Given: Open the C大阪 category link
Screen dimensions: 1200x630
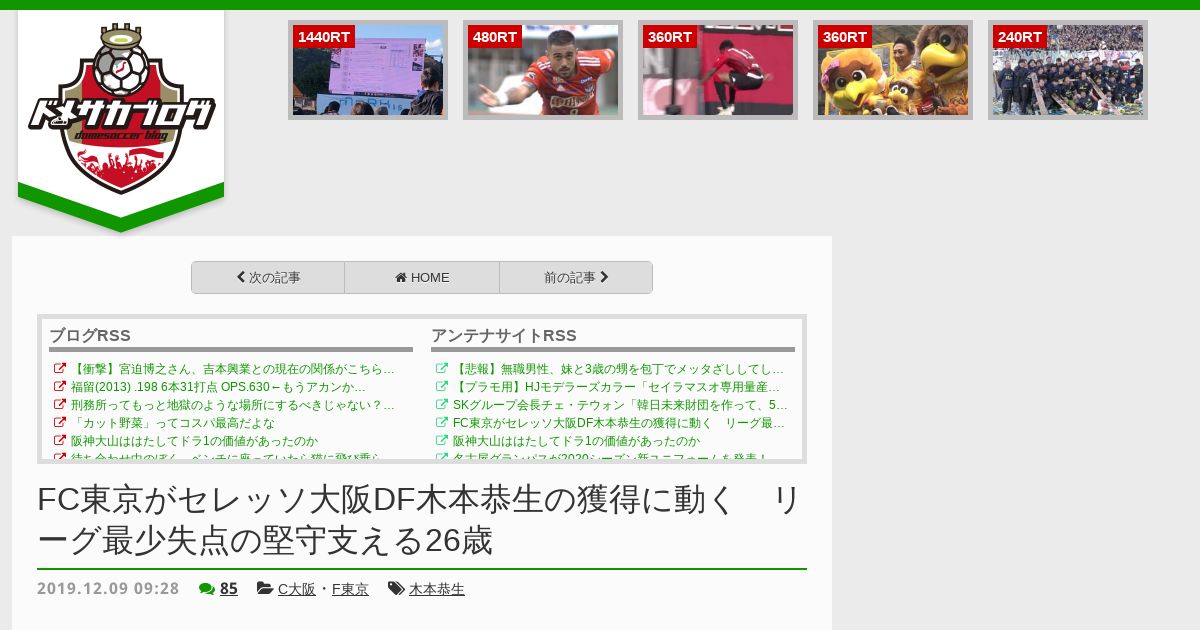Looking at the screenshot, I should click(296, 589).
